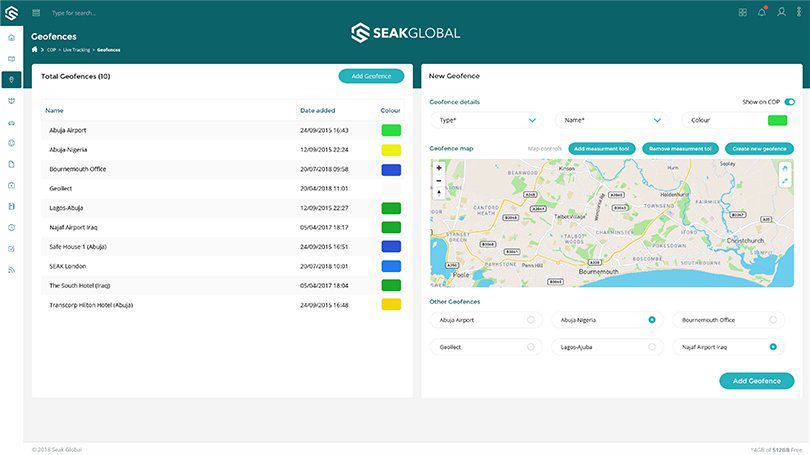Click the user profile icon
Screen dimensions: 810x455
[x=781, y=12]
